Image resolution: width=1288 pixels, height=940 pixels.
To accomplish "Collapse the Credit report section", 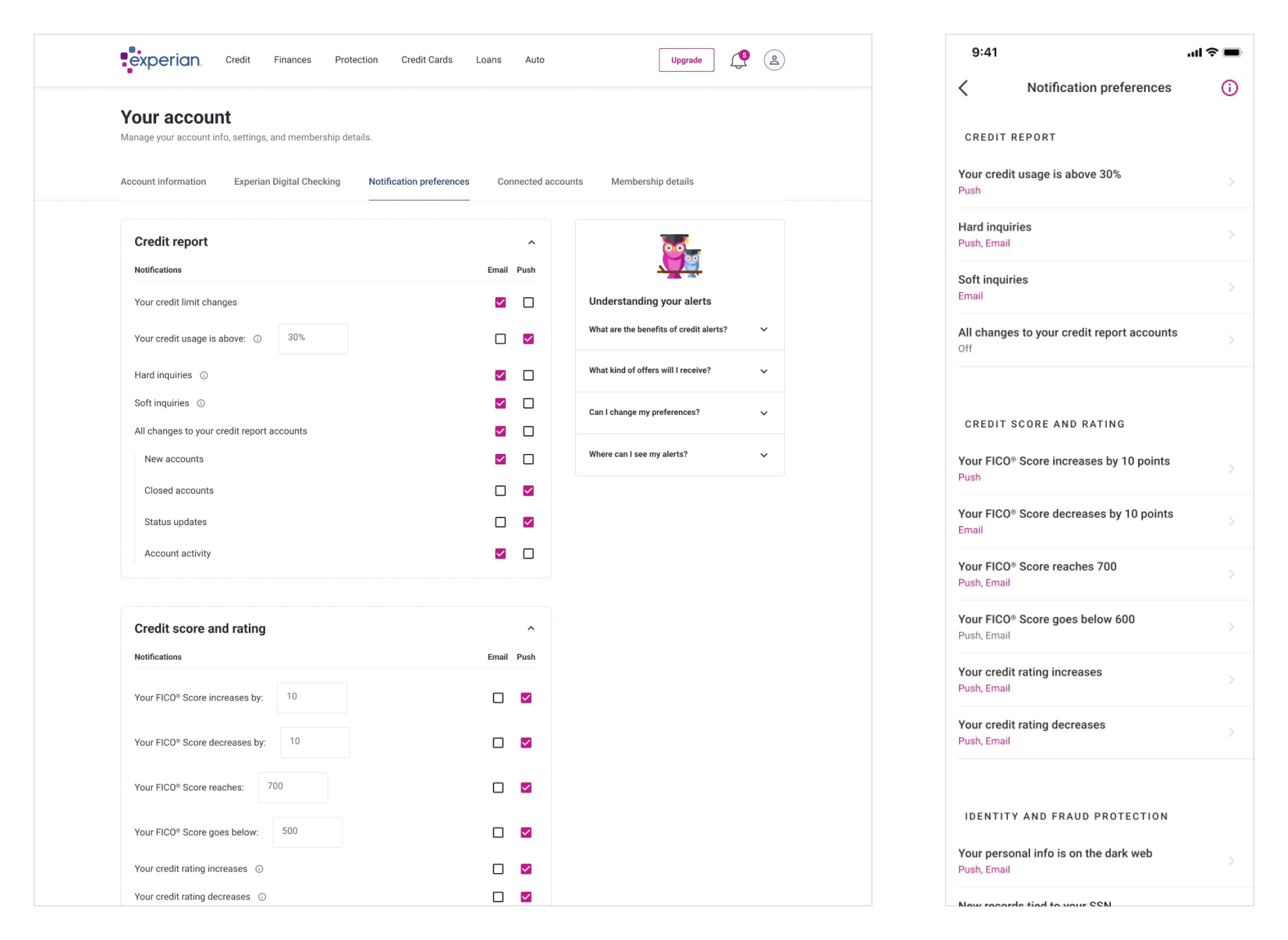I will point(531,242).
